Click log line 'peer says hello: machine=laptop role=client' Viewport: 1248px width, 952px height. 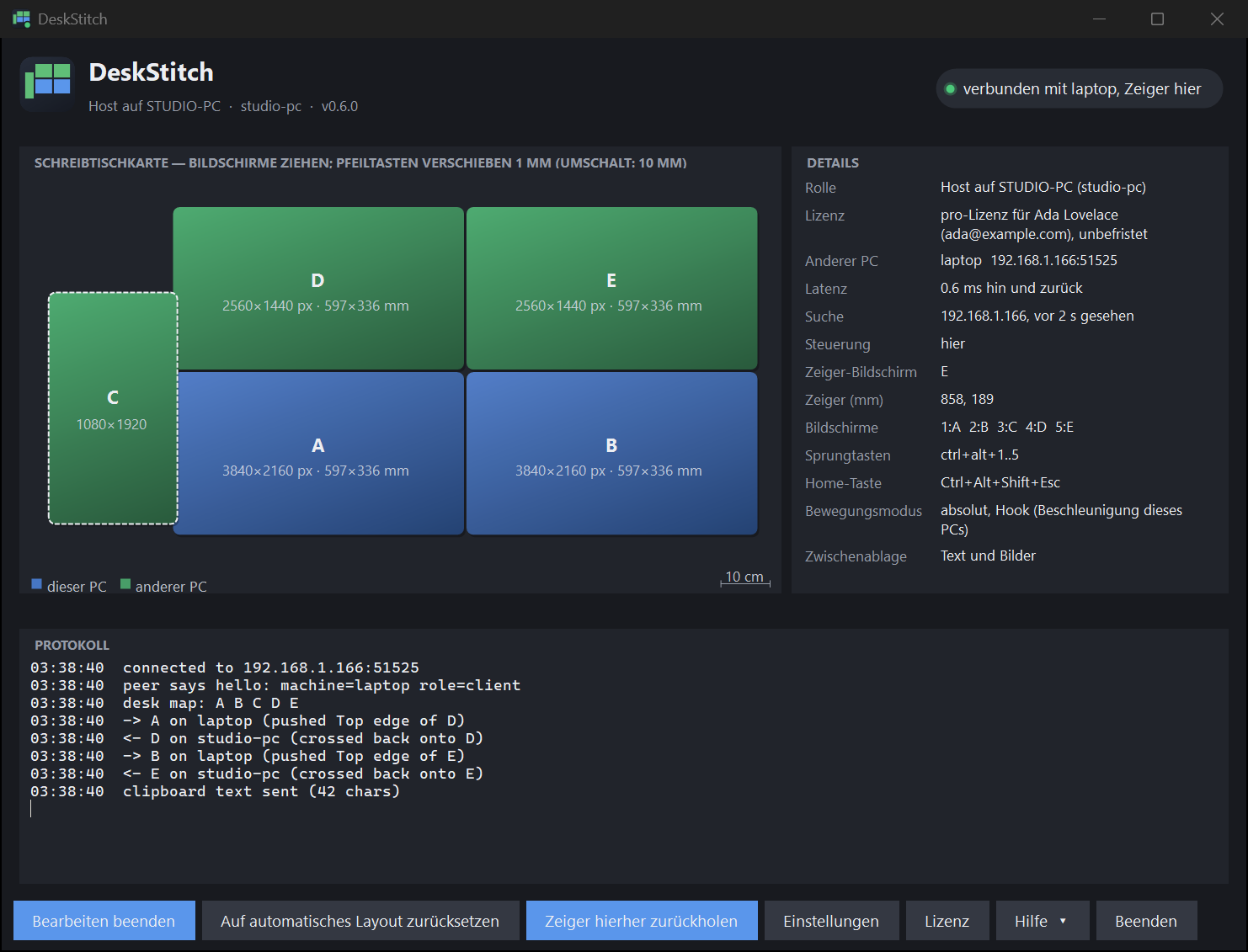tap(322, 685)
